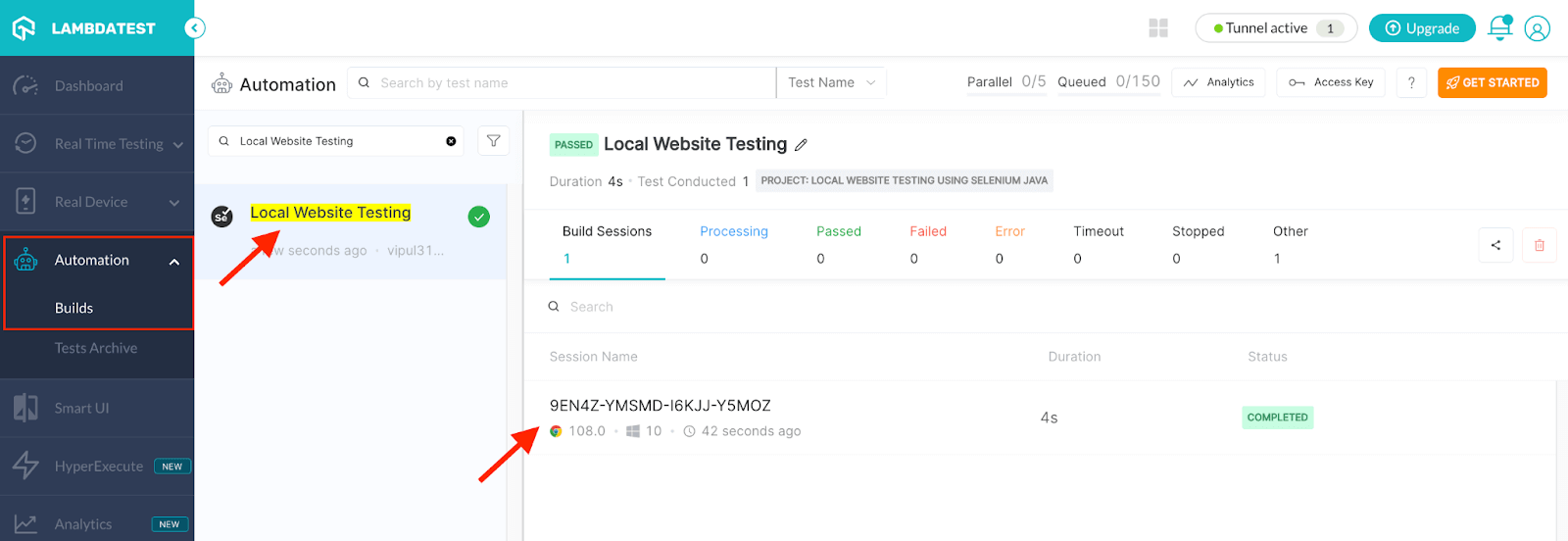The width and height of the screenshot is (1568, 541).
Task: Open the Local Website Testing build item
Action: click(x=351, y=231)
